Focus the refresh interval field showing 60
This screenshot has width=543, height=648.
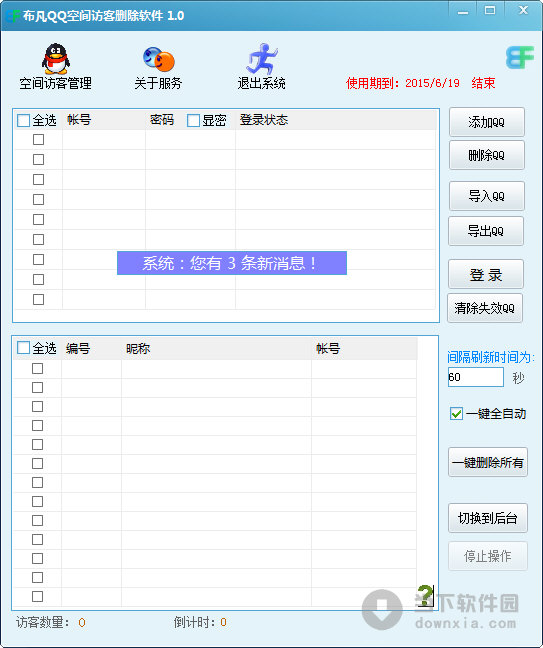click(x=476, y=377)
